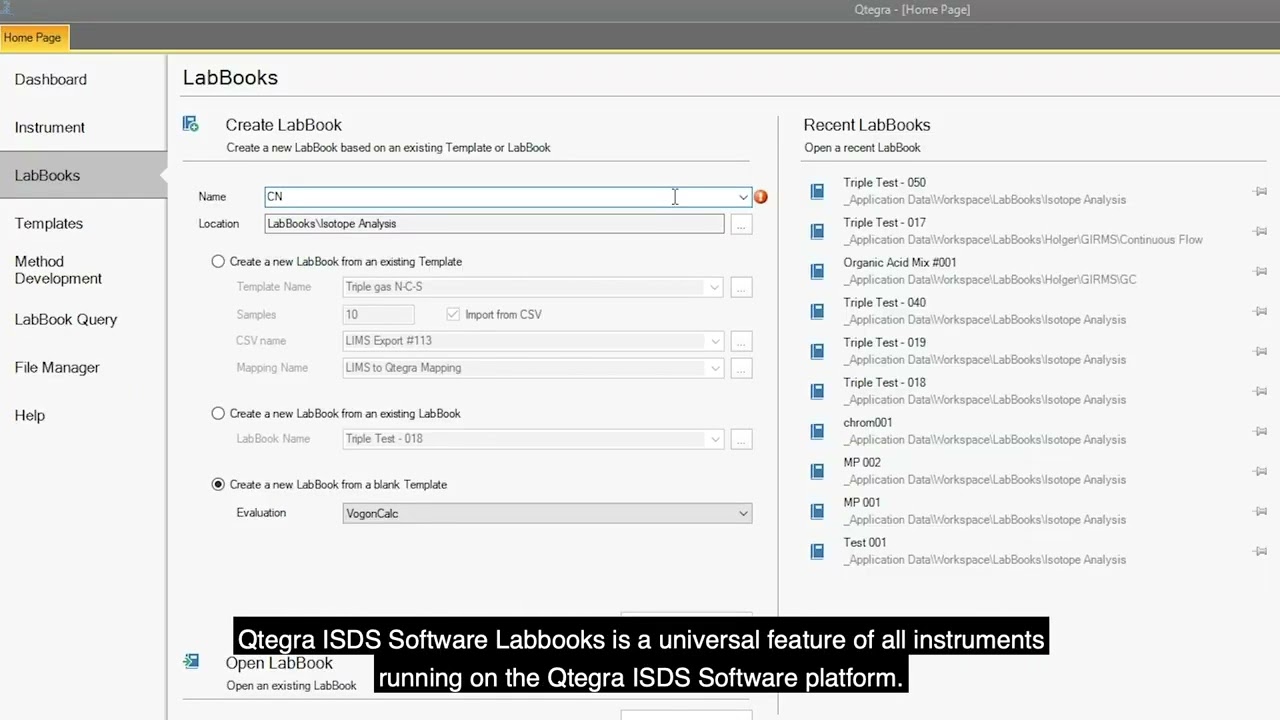Screen dimensions: 1280x720
Task: Pin the Triple Test - 040 LabBook
Action: 1260,311
